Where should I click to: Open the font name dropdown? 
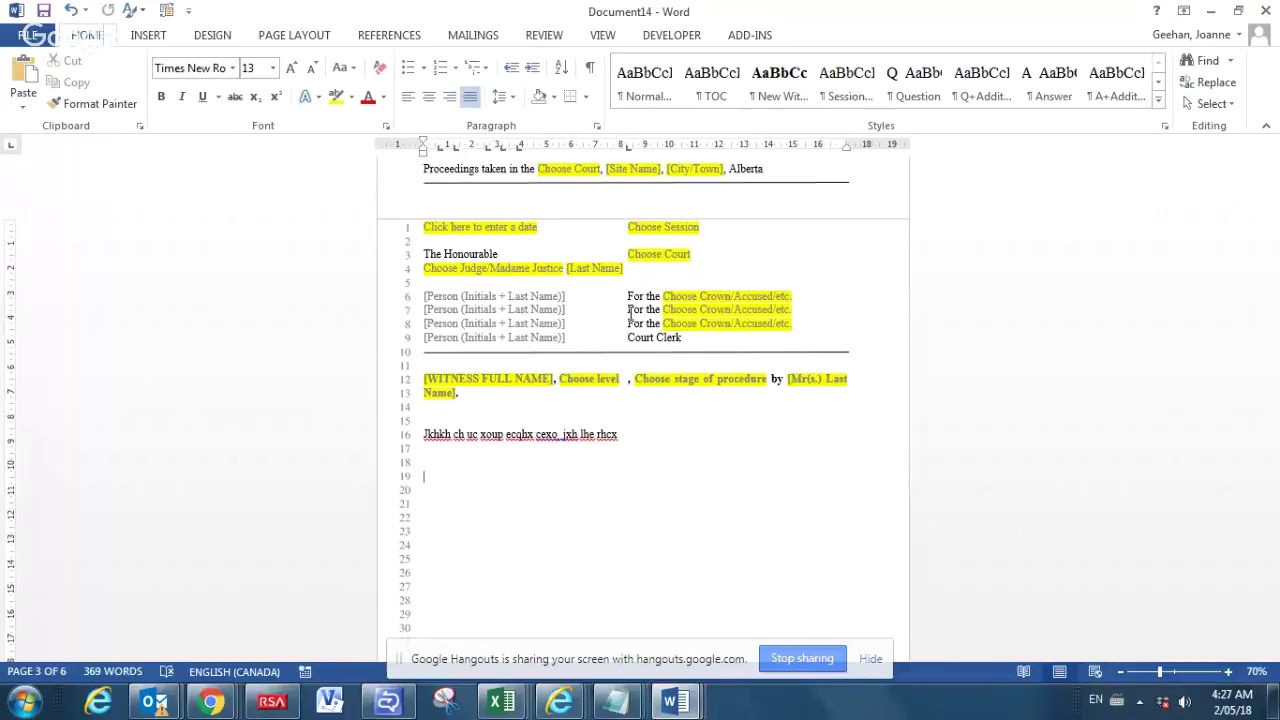pyautogui.click(x=232, y=68)
